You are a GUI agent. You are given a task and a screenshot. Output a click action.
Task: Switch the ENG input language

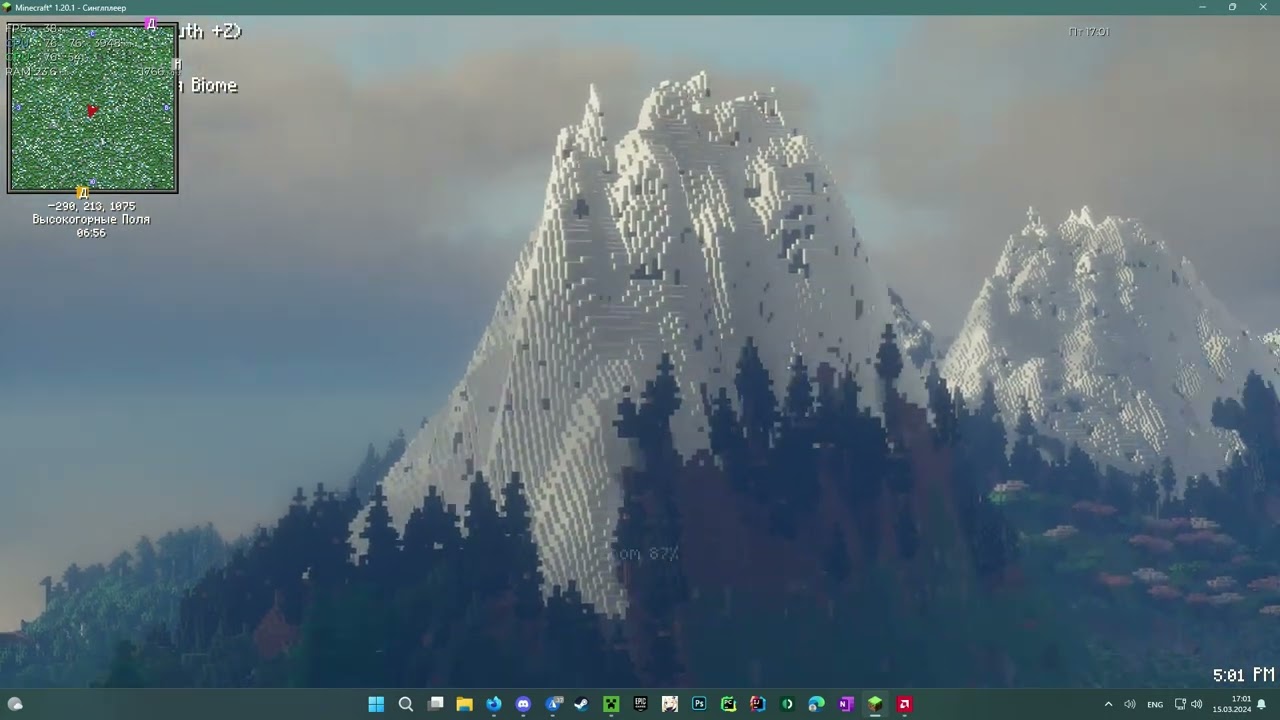click(1155, 704)
